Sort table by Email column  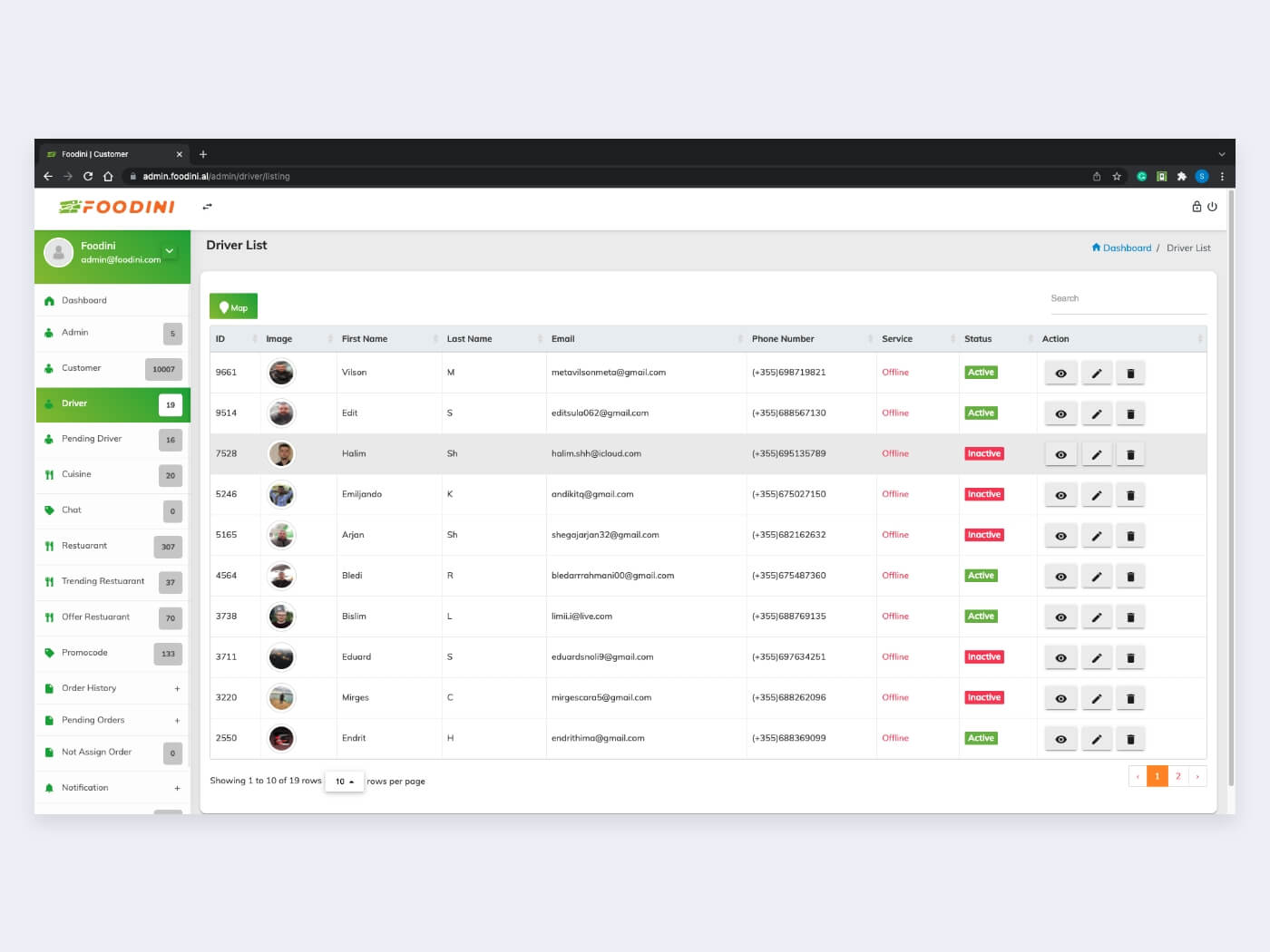(x=646, y=339)
